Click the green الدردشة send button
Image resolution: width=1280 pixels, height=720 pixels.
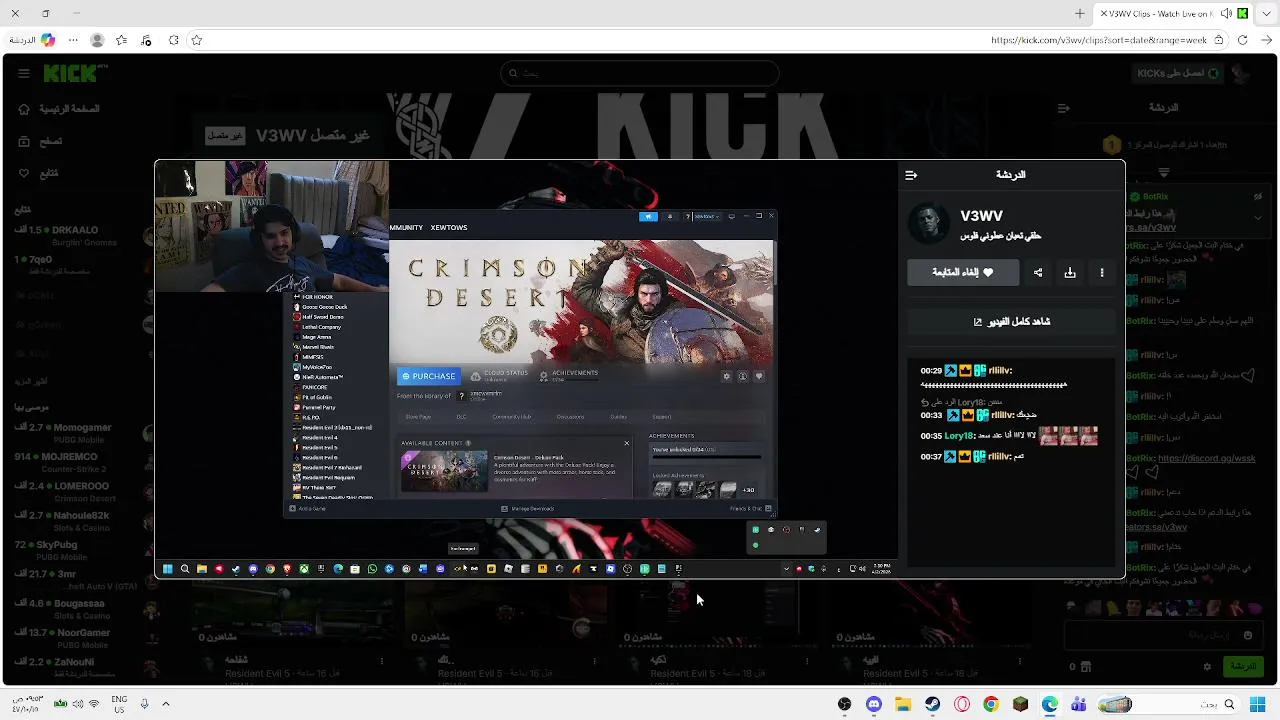[1243, 667]
